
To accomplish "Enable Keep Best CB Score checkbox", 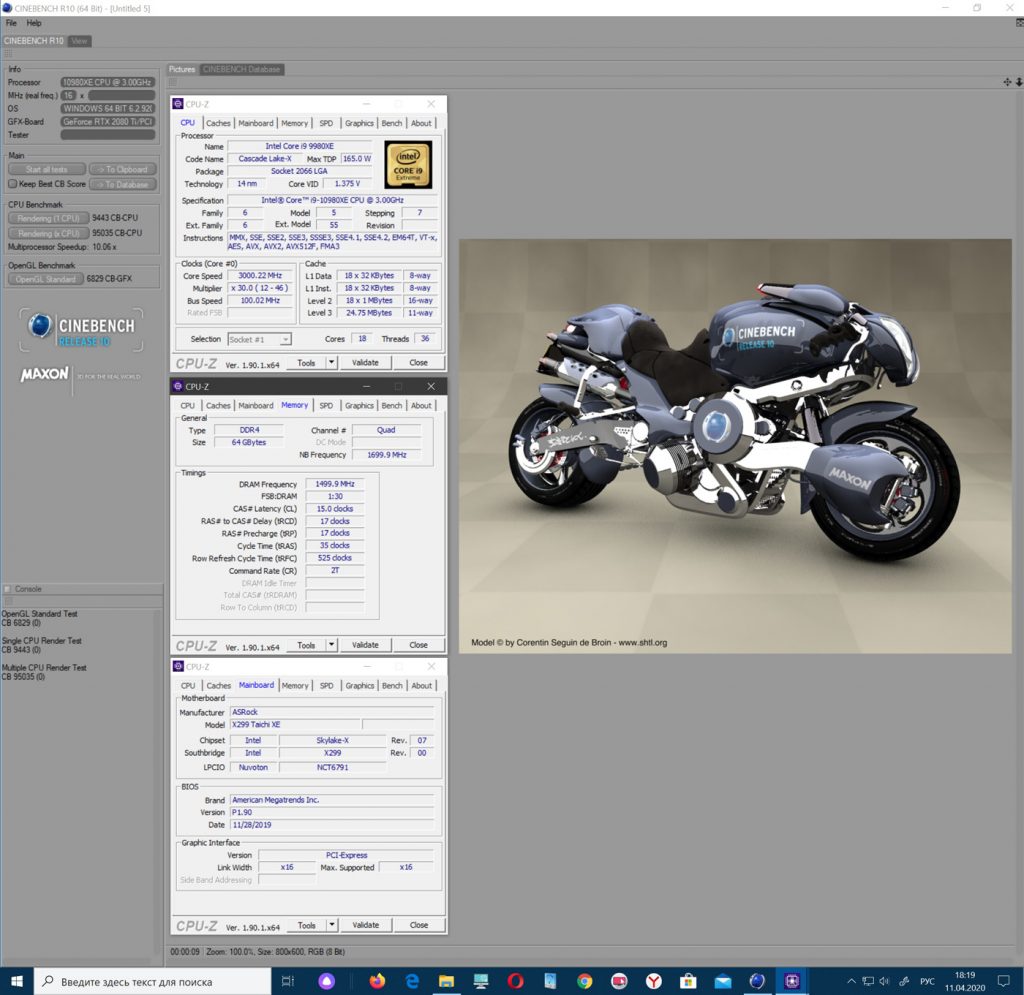I will [12, 184].
